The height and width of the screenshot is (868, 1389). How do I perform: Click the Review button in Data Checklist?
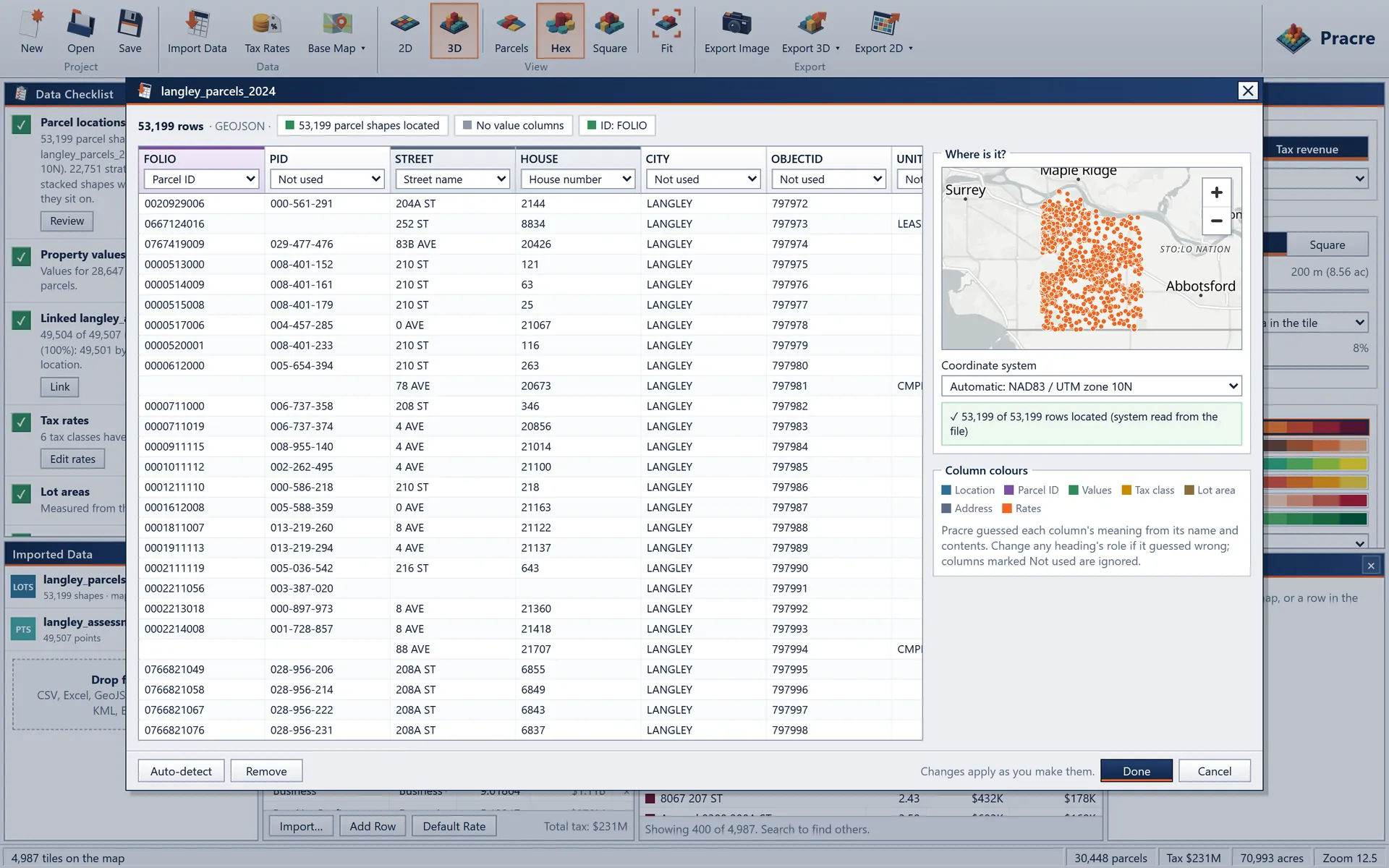coord(67,221)
